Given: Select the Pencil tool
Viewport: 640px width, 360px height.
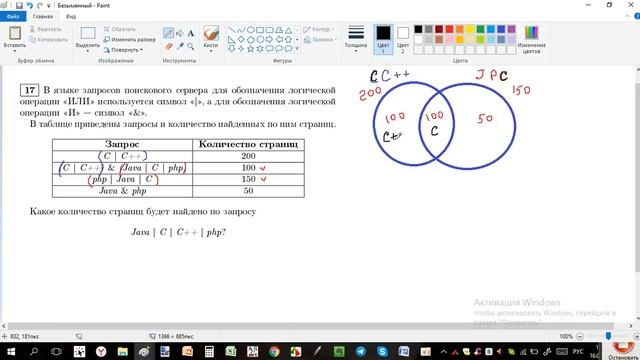Looking at the screenshot, I should pos(168,33).
